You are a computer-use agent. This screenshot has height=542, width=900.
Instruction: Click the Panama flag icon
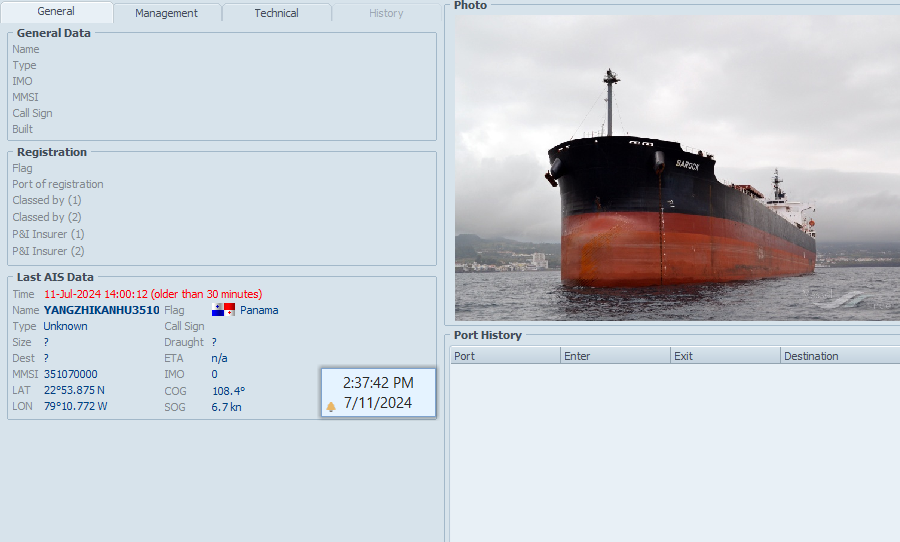[223, 310]
